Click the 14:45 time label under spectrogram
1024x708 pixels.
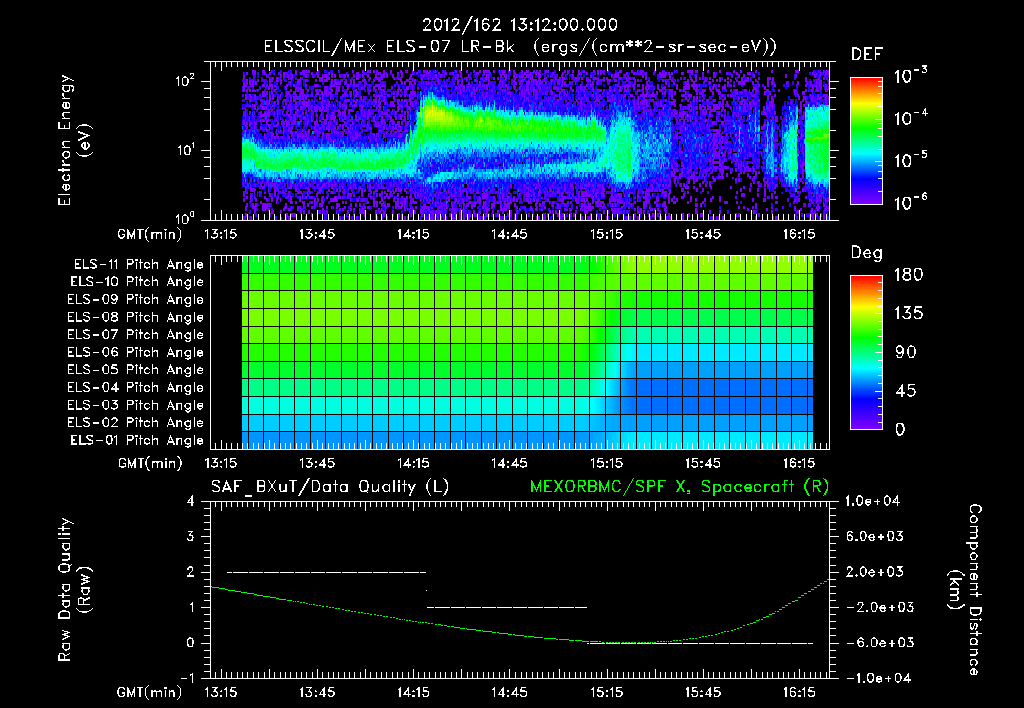click(509, 234)
